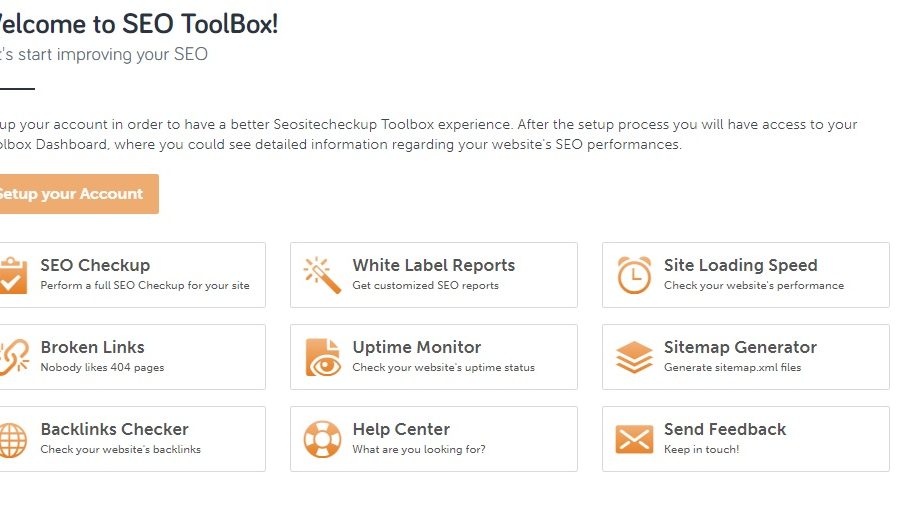Click the SEO Checkup clipboard checkmark icon
This screenshot has height=509, width=900.
click(x=13, y=275)
